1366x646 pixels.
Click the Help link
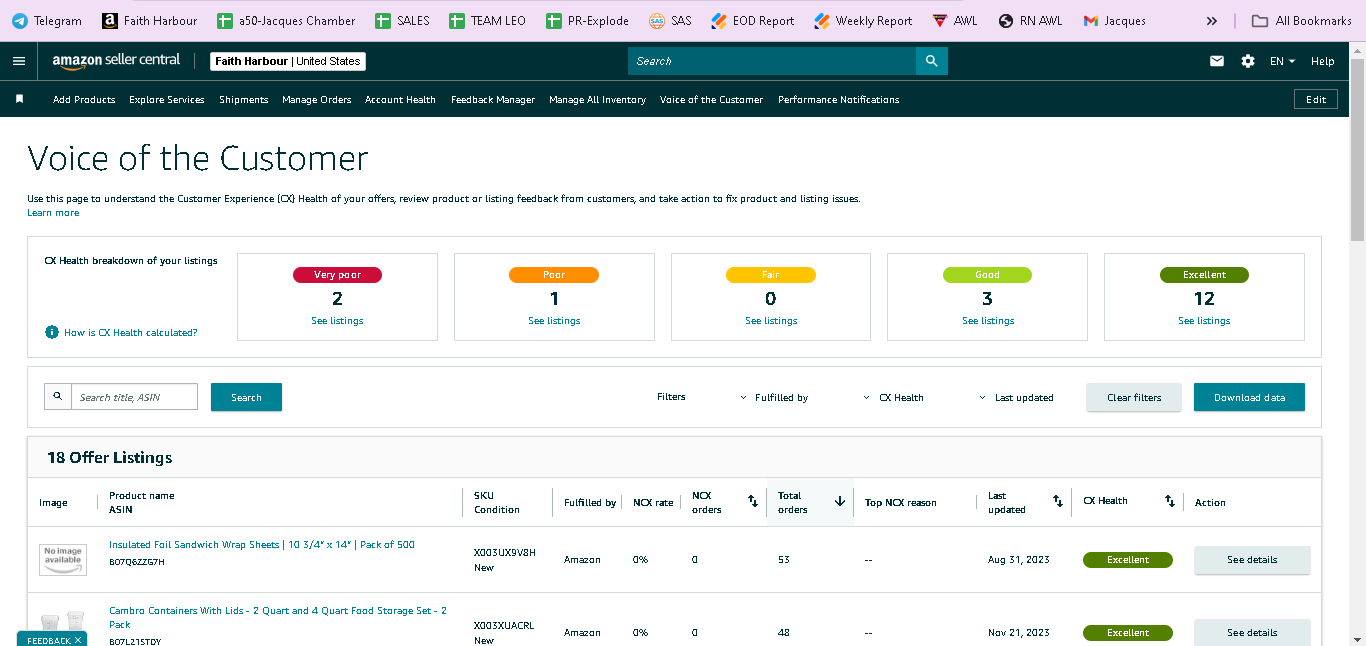tap(1322, 61)
